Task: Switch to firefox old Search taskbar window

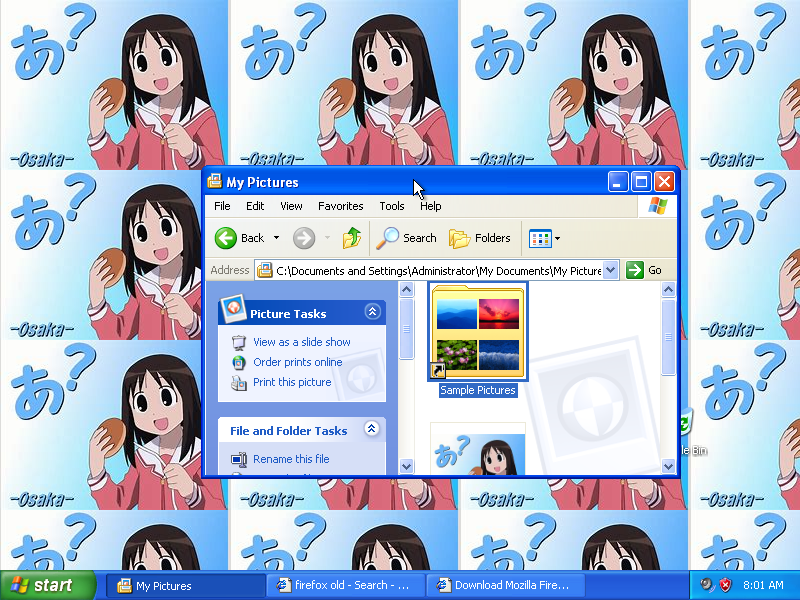Action: pos(346,586)
